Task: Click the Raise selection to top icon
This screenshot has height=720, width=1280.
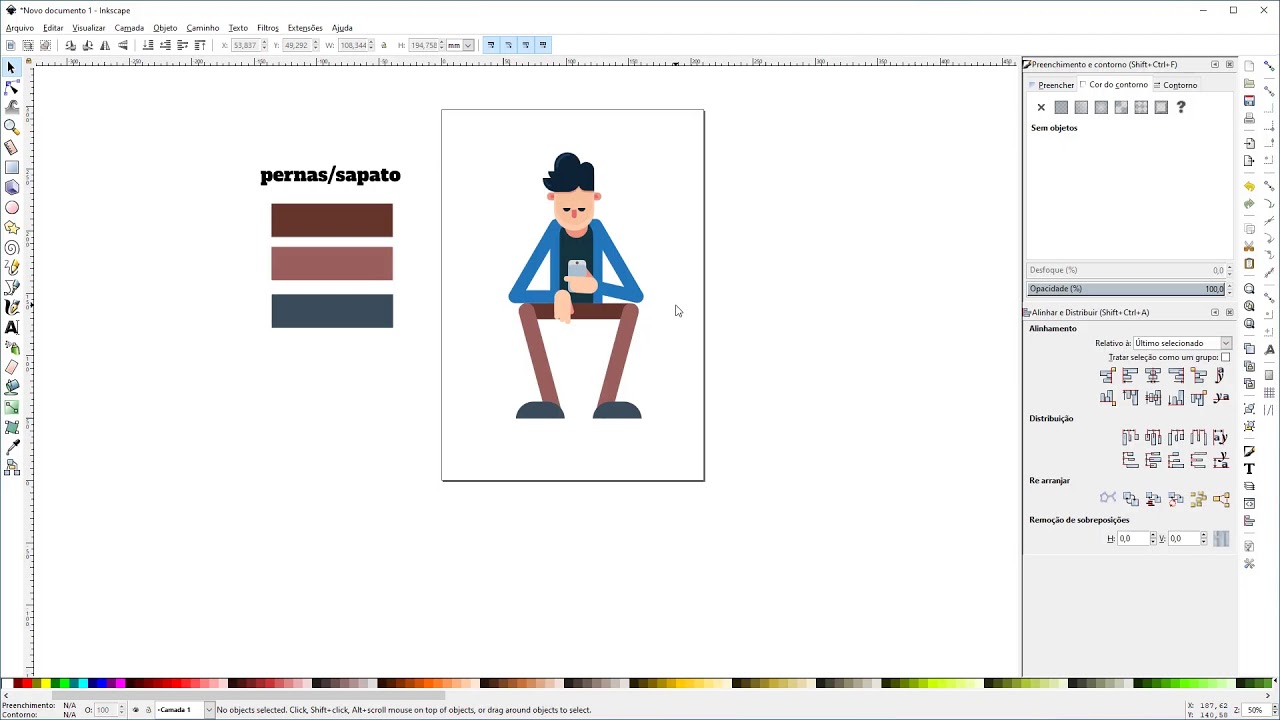Action: tap(200, 45)
